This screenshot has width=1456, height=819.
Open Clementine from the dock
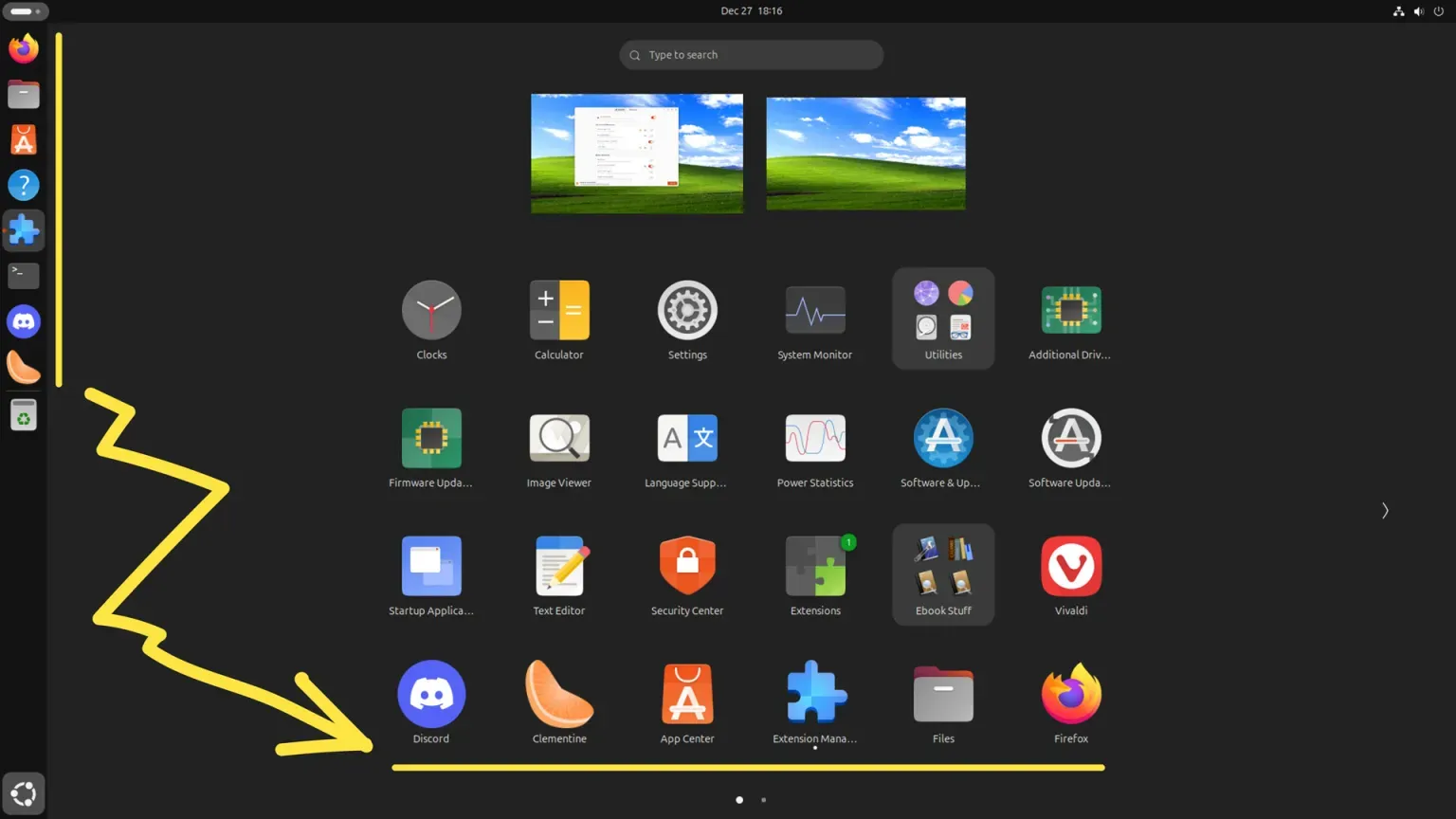[x=24, y=367]
